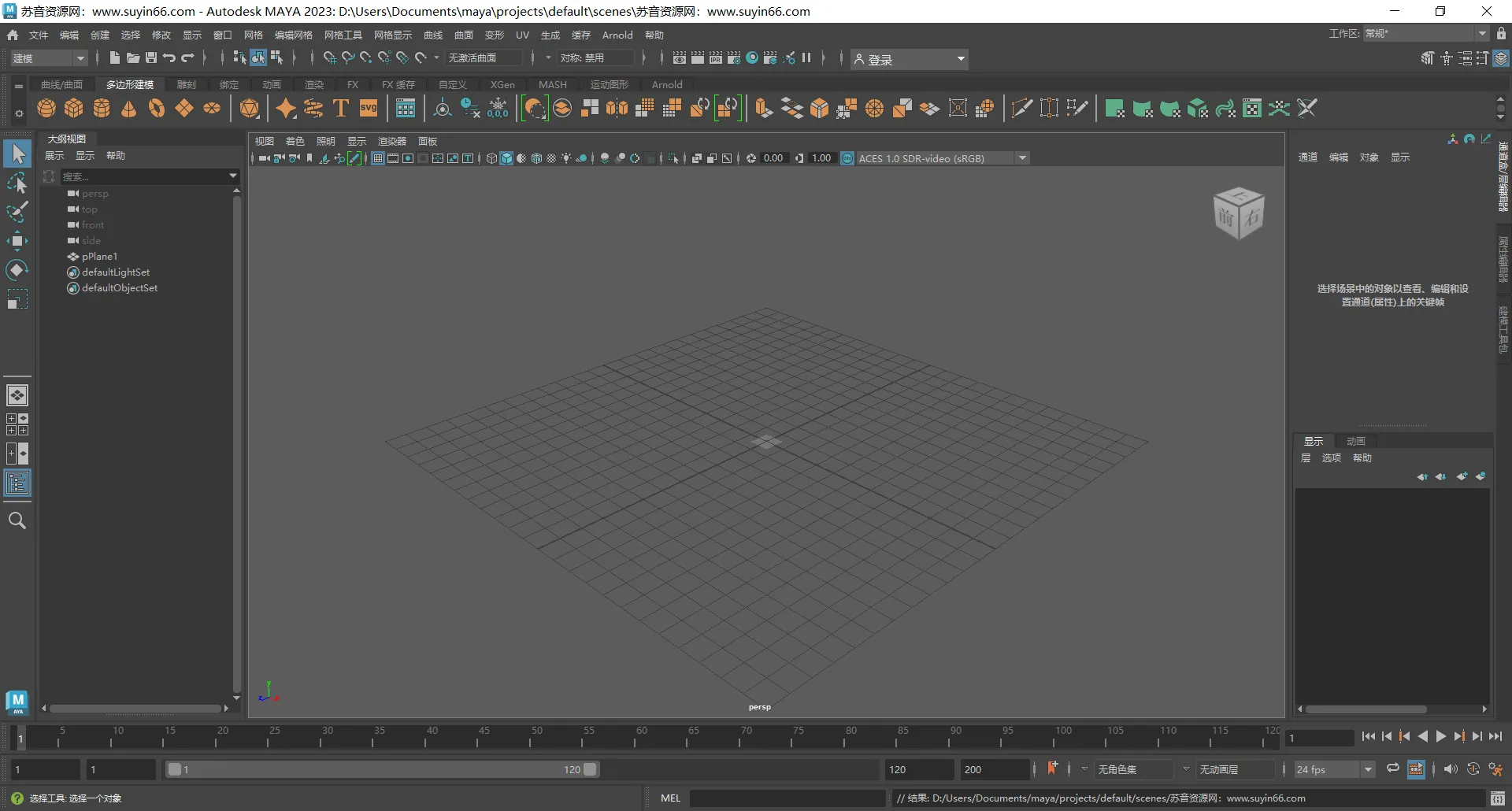Viewport: 1512px width, 811px height.
Task: Toggle viewport lighting with the bulb icon
Action: coord(565,157)
